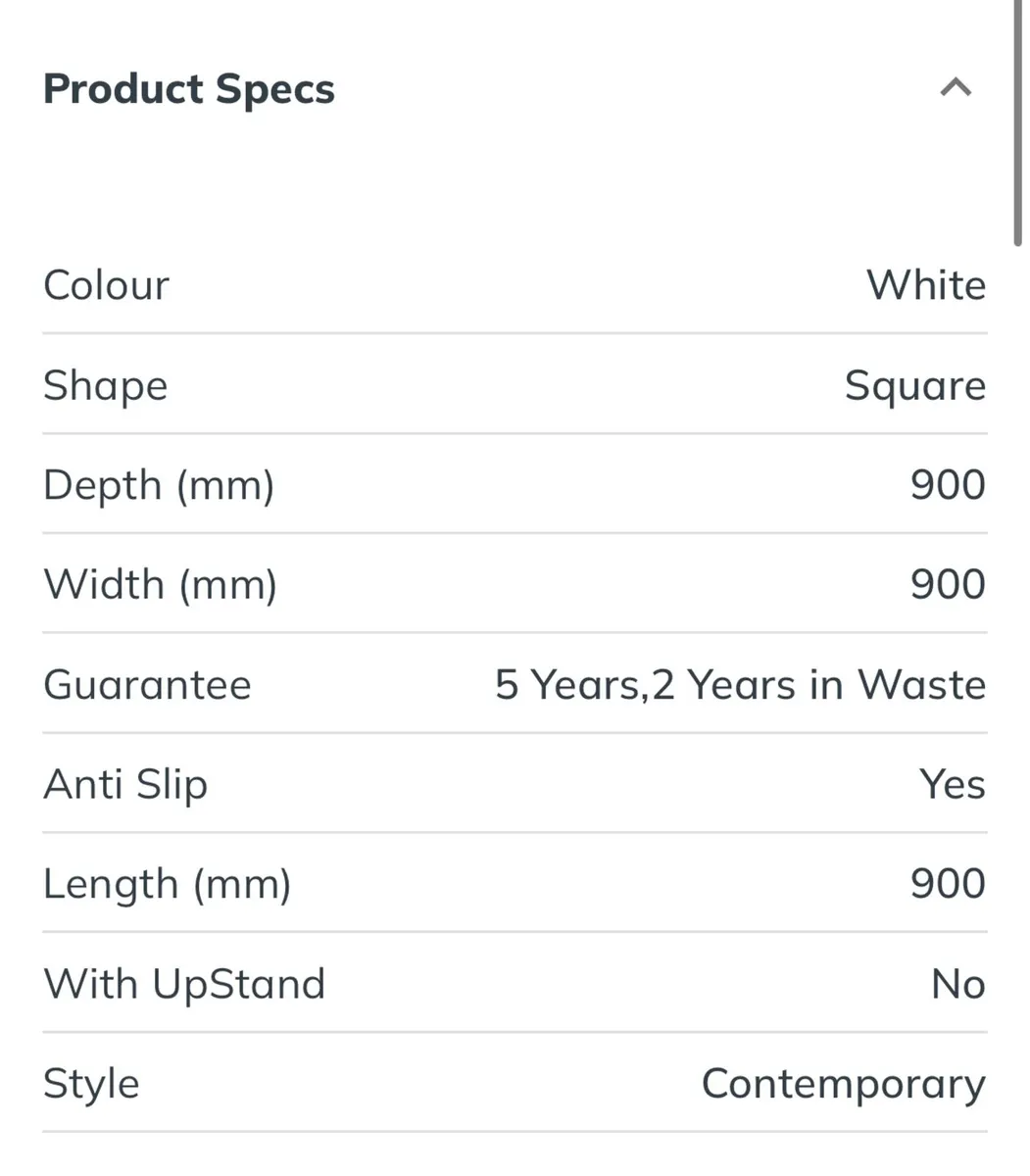Select the Contemporary style value
The height and width of the screenshot is (1176, 1030).
point(843,1083)
